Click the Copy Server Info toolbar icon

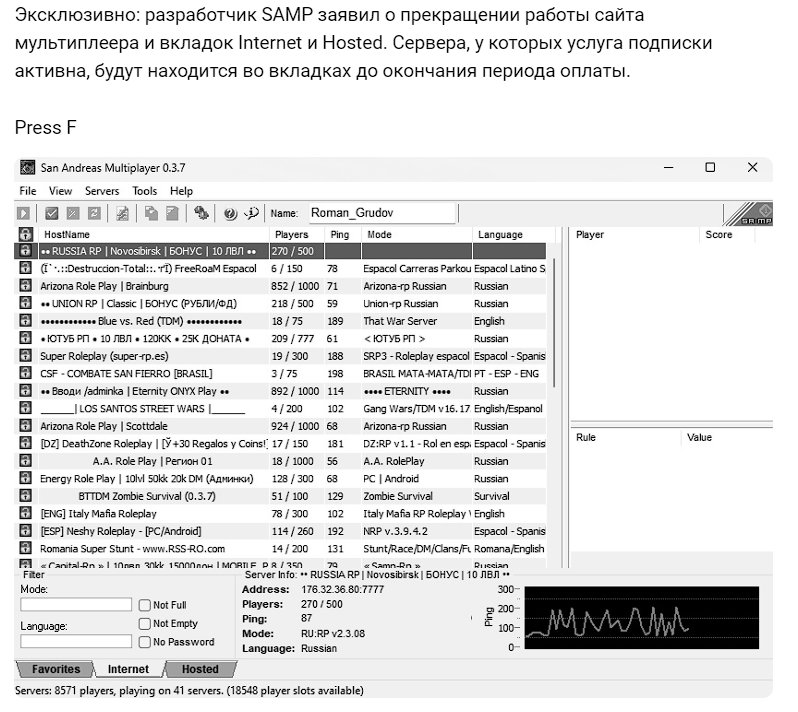151,214
